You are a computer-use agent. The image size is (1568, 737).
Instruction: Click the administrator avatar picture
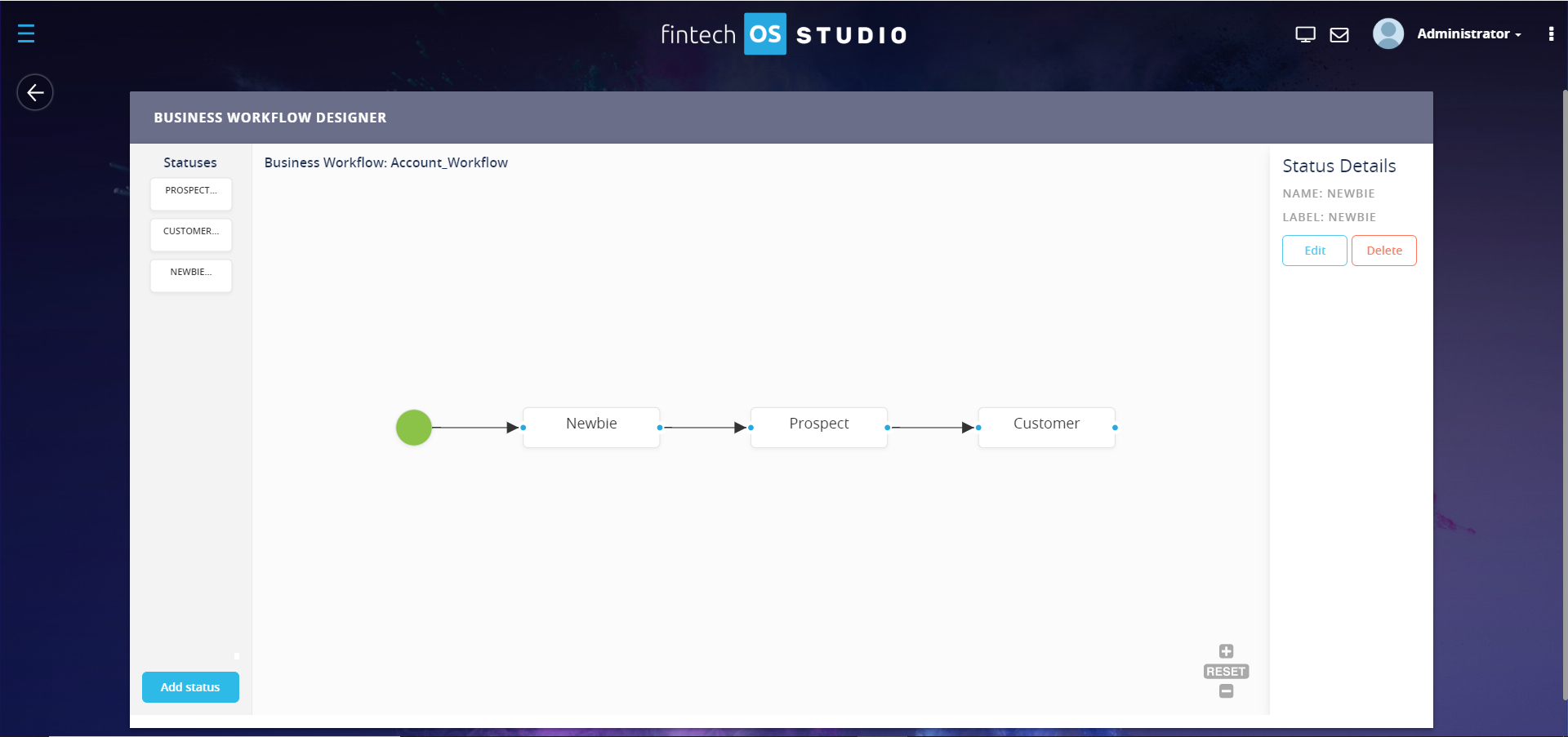tap(1388, 33)
